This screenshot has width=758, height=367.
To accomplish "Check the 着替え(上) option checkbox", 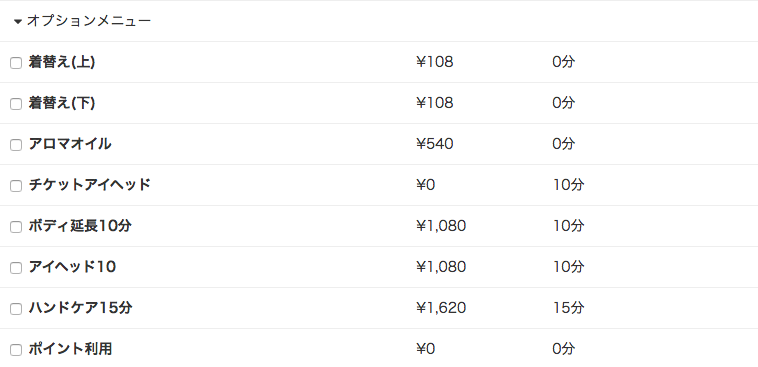I will [16, 63].
